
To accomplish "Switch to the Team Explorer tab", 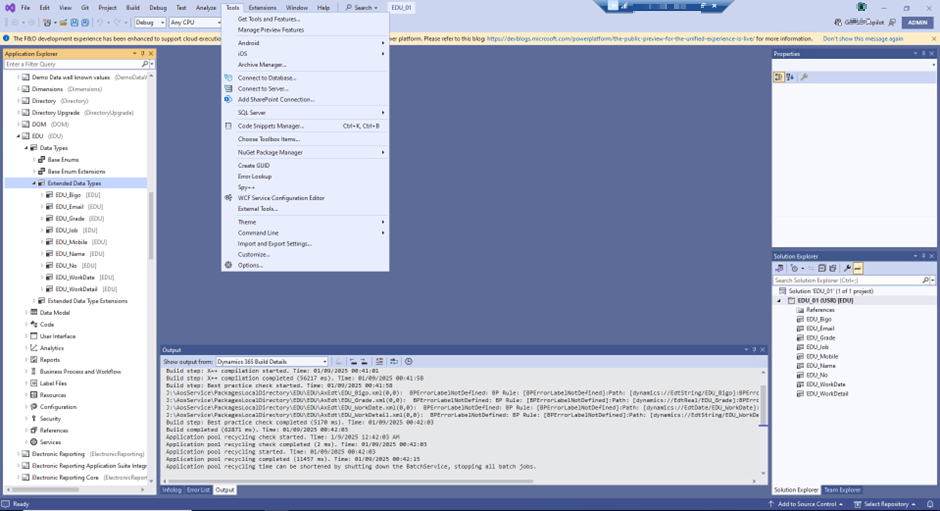I will tap(842, 490).
